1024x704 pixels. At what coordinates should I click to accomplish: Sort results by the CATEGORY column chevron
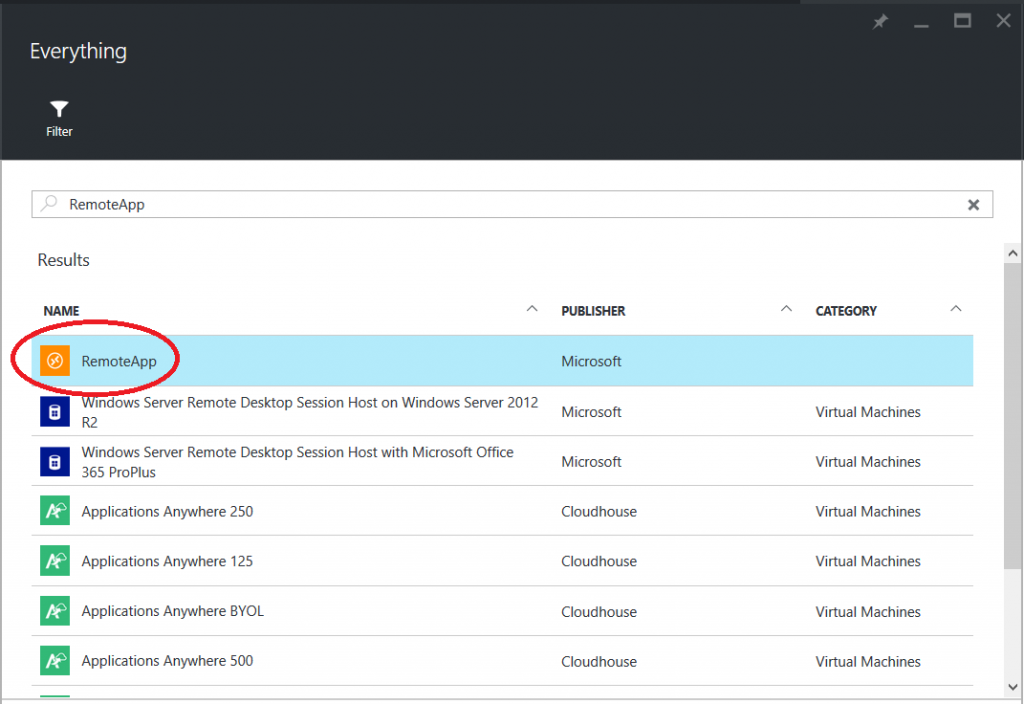click(x=955, y=309)
